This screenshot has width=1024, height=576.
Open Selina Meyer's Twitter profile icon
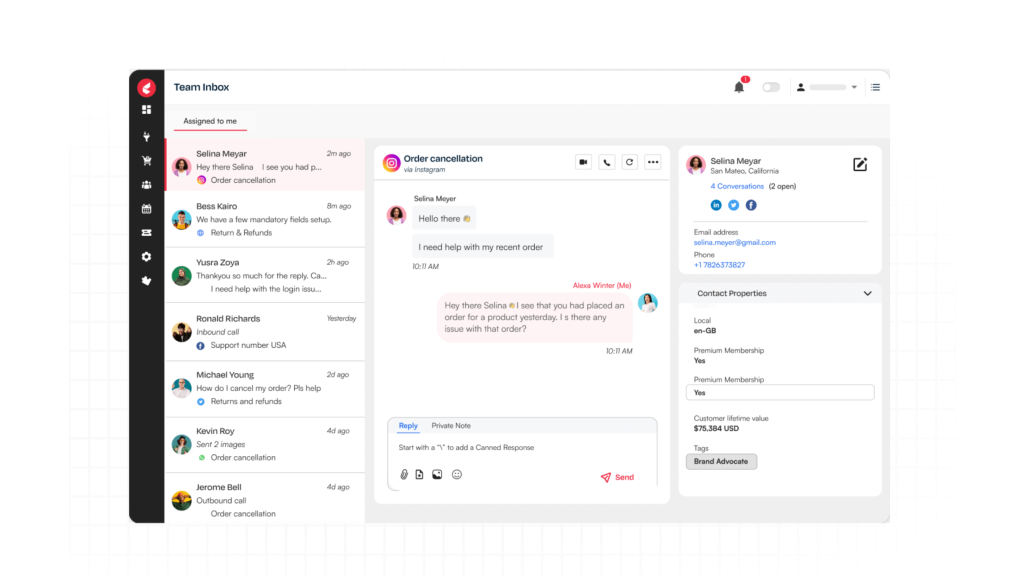[x=733, y=204]
